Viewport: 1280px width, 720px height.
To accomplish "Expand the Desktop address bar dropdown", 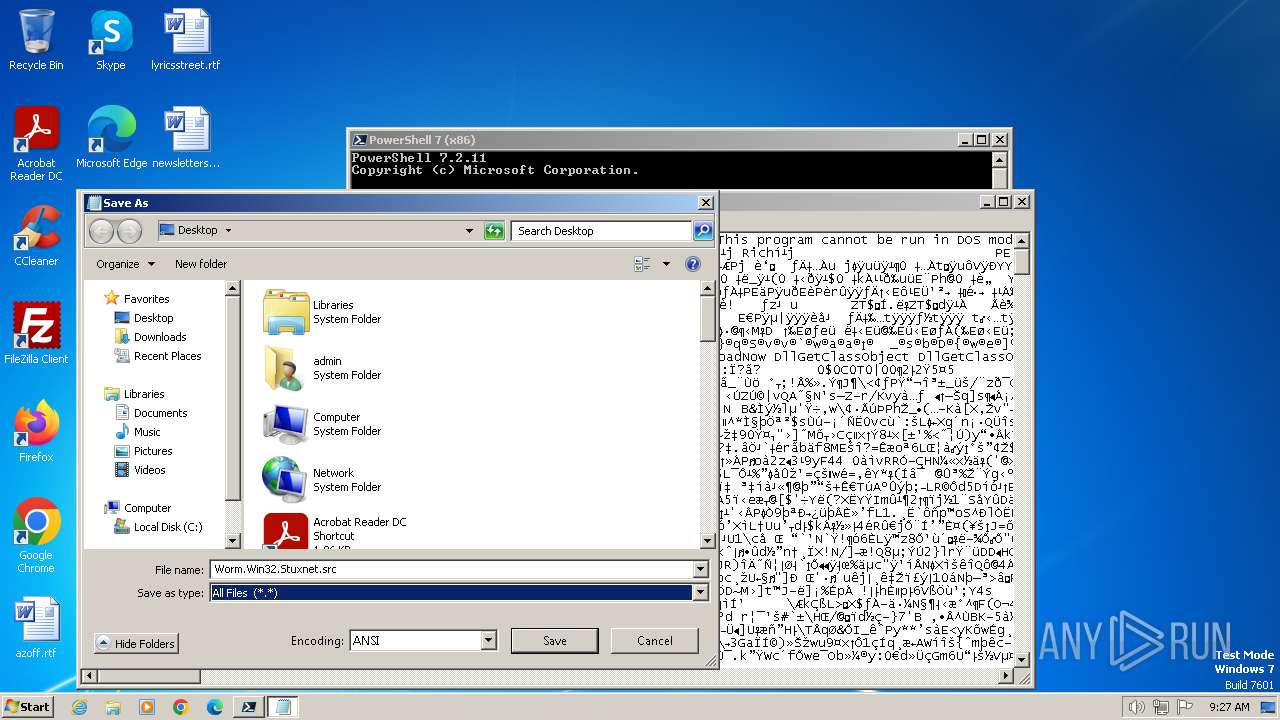I will [x=228, y=231].
